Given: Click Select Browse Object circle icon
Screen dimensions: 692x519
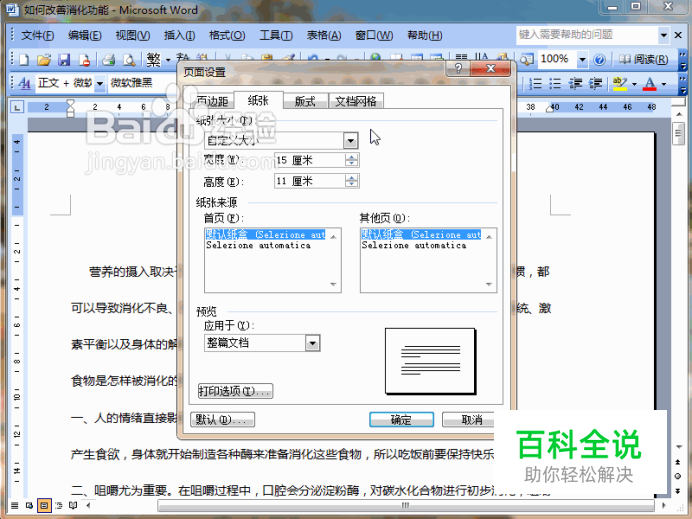Looking at the screenshot, I should 678,476.
